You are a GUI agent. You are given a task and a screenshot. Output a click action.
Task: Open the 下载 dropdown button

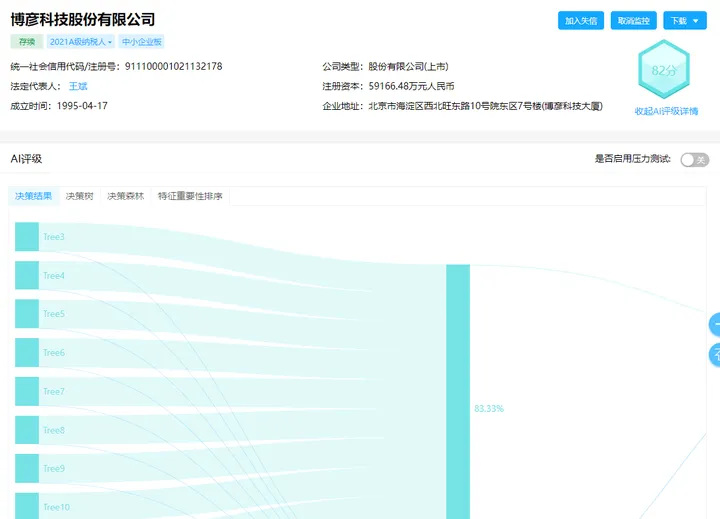point(685,21)
